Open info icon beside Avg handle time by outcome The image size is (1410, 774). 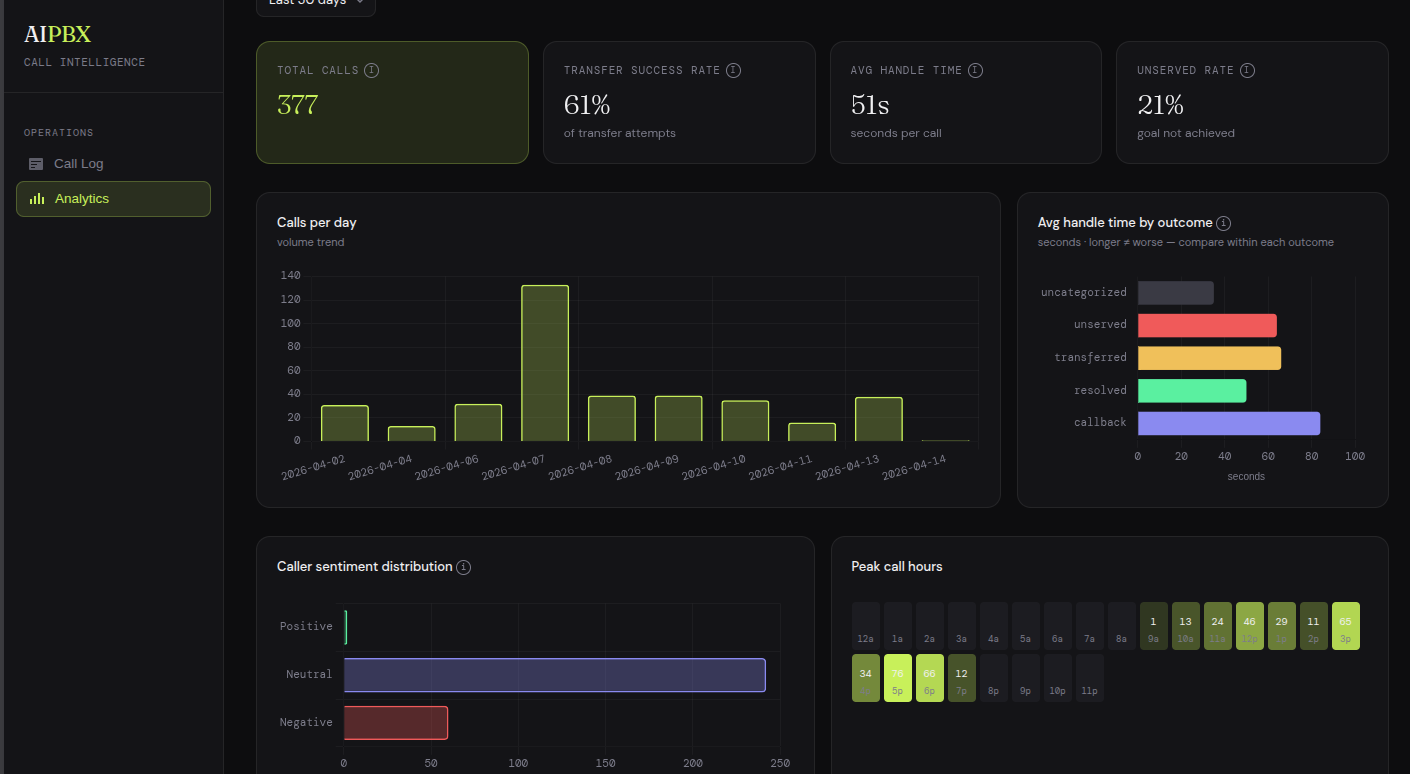tap(1223, 223)
